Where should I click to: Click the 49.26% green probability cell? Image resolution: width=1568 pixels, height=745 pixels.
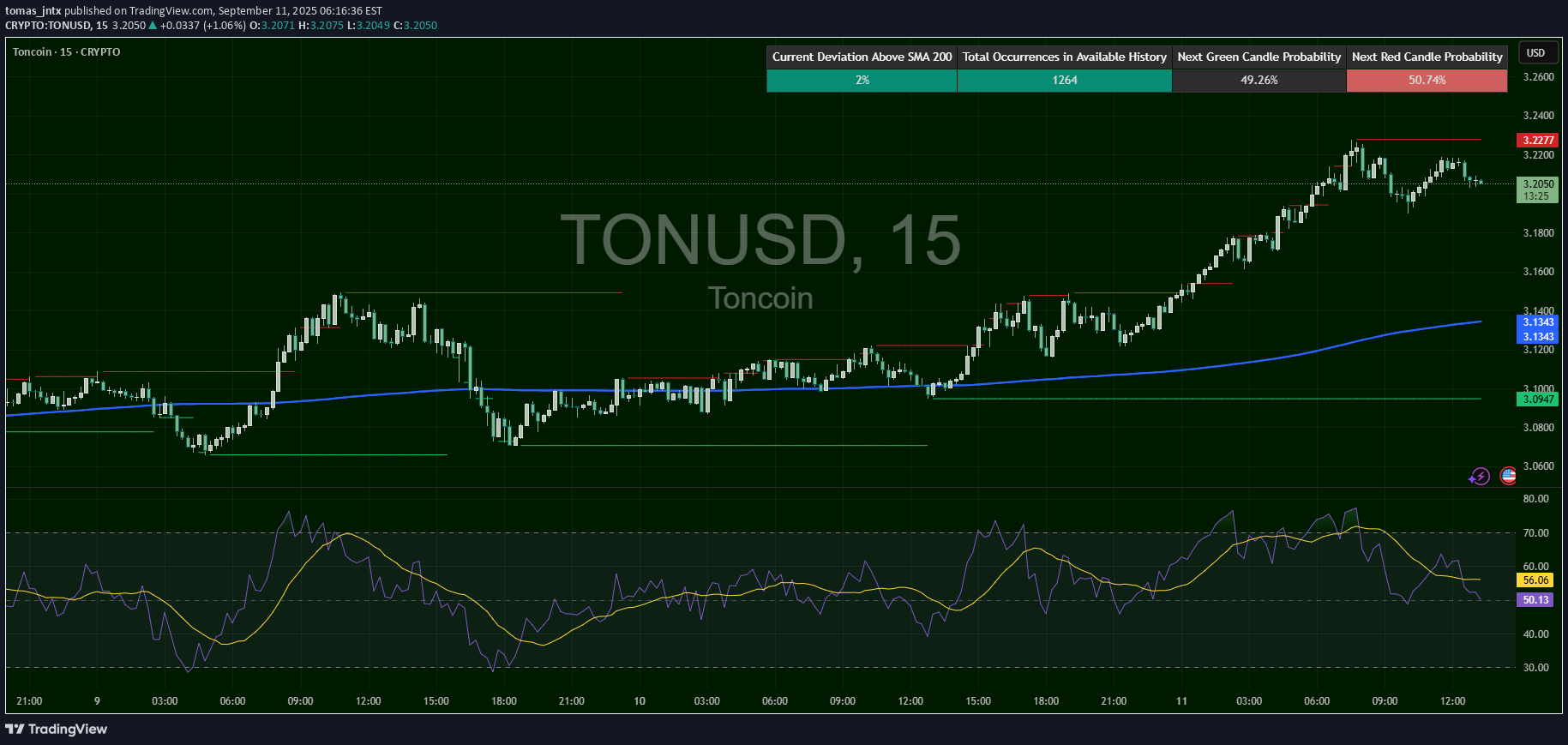click(x=1259, y=80)
